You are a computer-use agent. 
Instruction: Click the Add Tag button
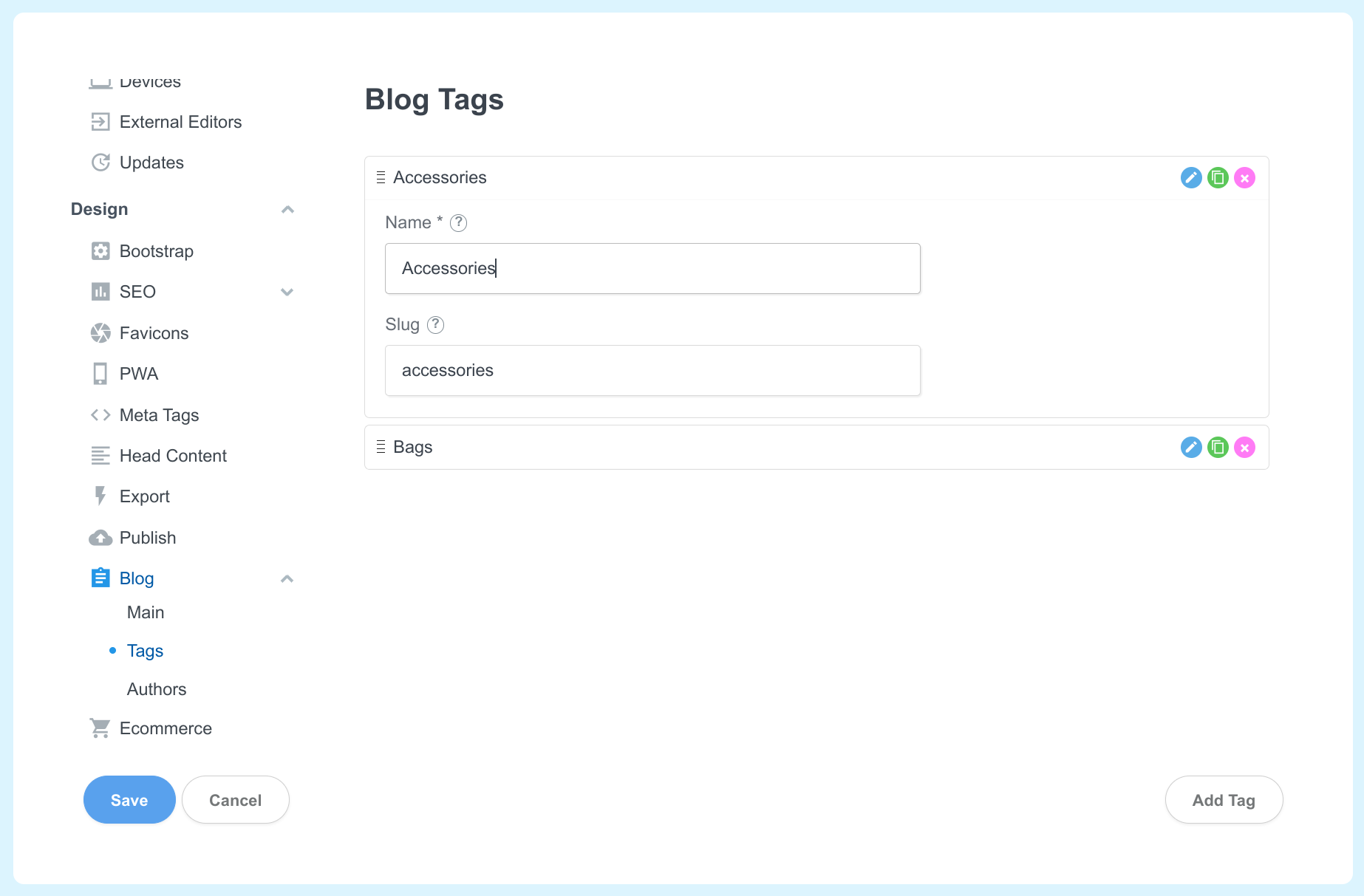(x=1224, y=799)
